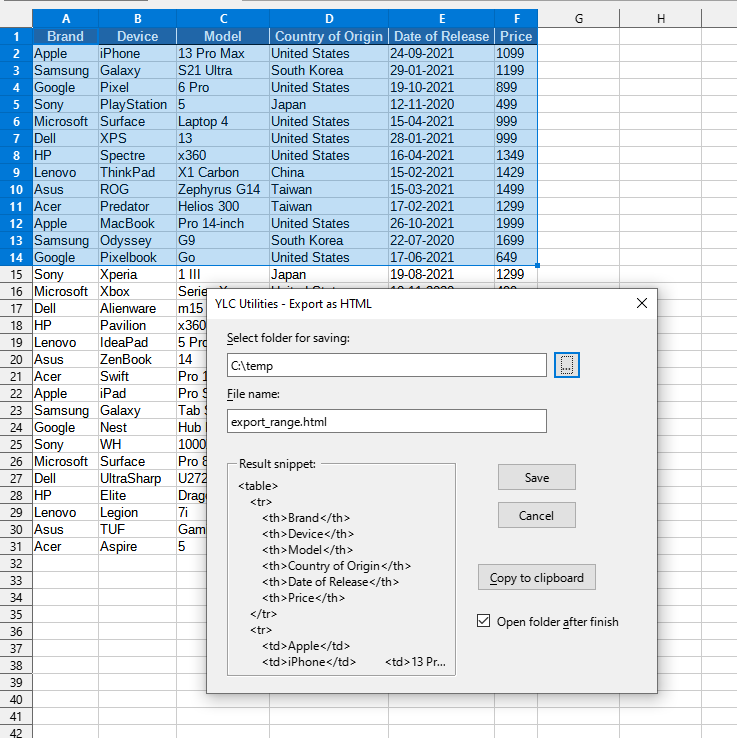Click the UltraSharp cell
Screen dimensions: 737x738
[137, 478]
